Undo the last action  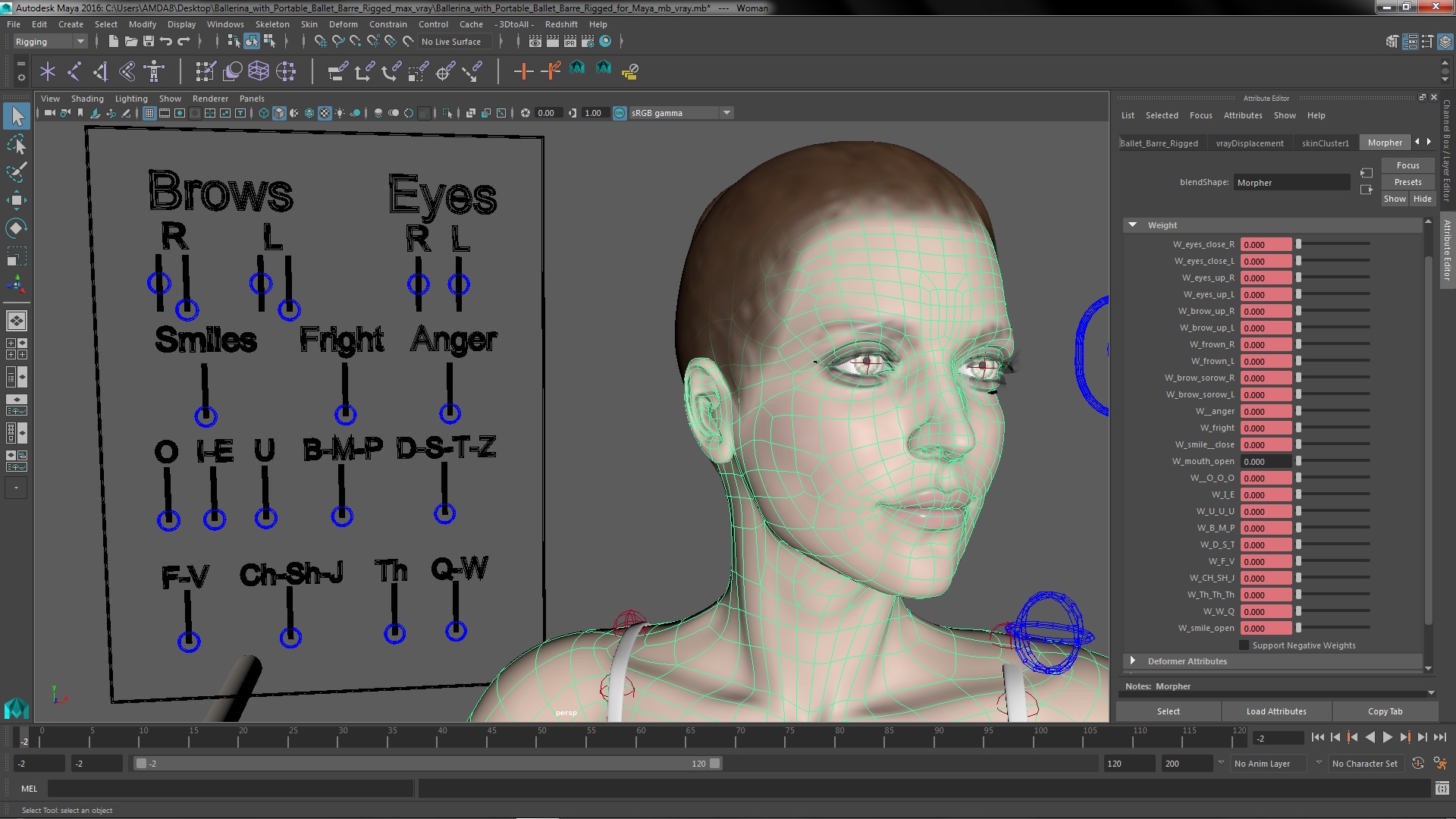166,41
